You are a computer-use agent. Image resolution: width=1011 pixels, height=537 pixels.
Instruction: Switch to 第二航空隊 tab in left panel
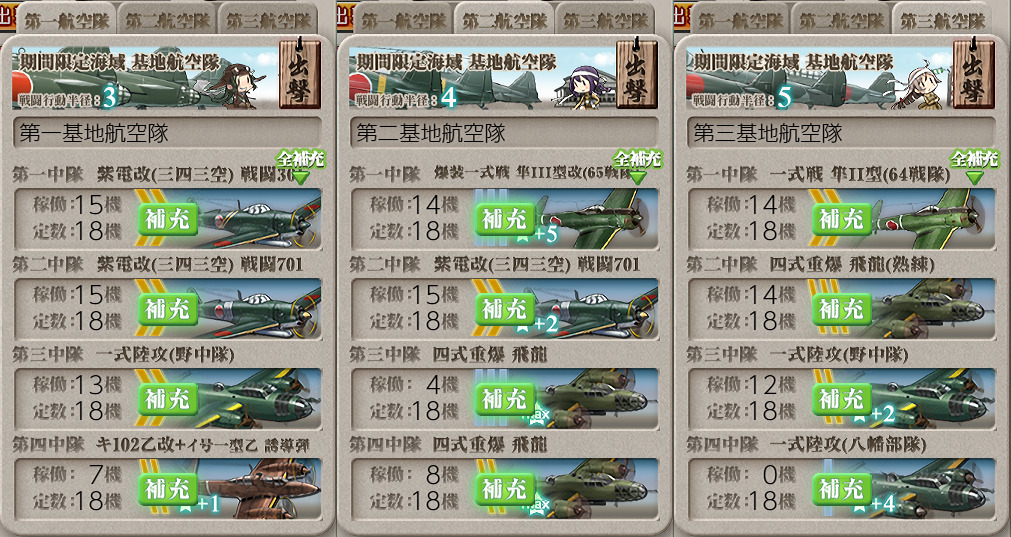168,21
